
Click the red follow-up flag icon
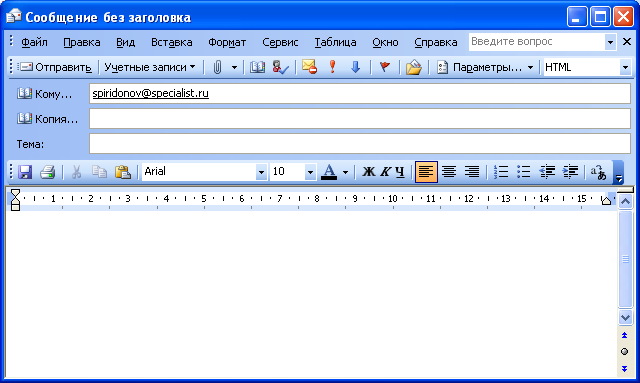click(x=384, y=67)
